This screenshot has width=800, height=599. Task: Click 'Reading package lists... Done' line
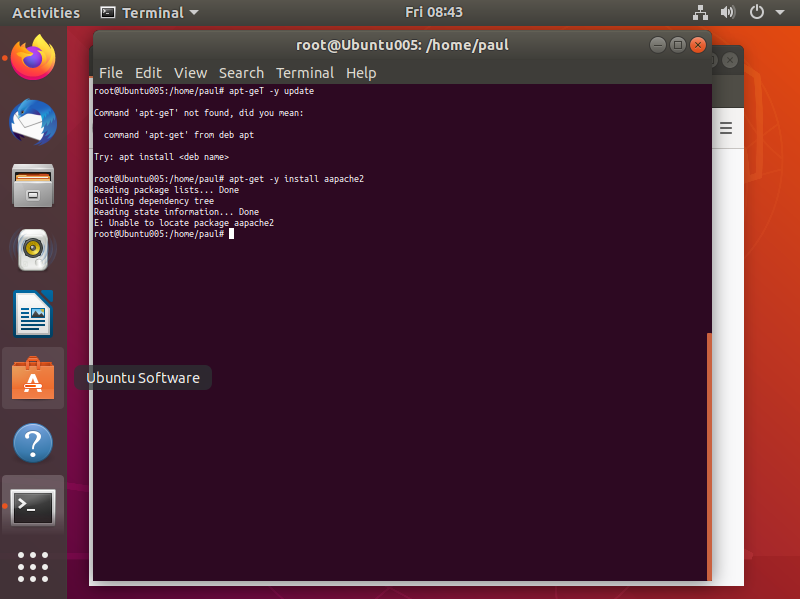[x=166, y=190]
